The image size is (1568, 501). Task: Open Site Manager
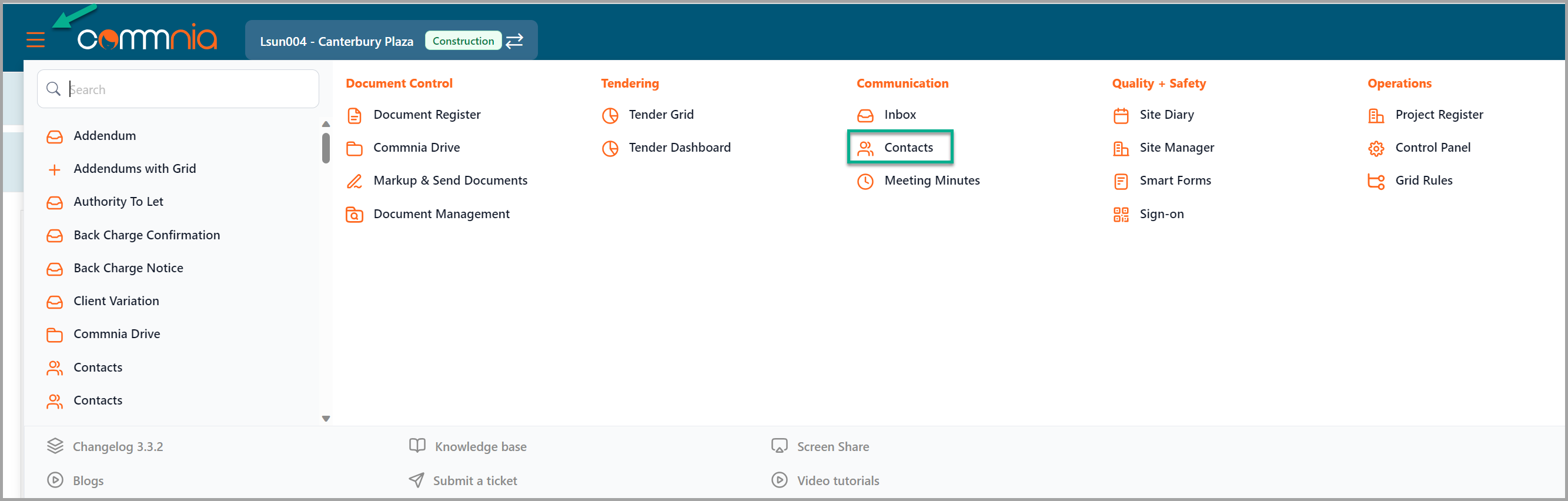[x=1176, y=148]
